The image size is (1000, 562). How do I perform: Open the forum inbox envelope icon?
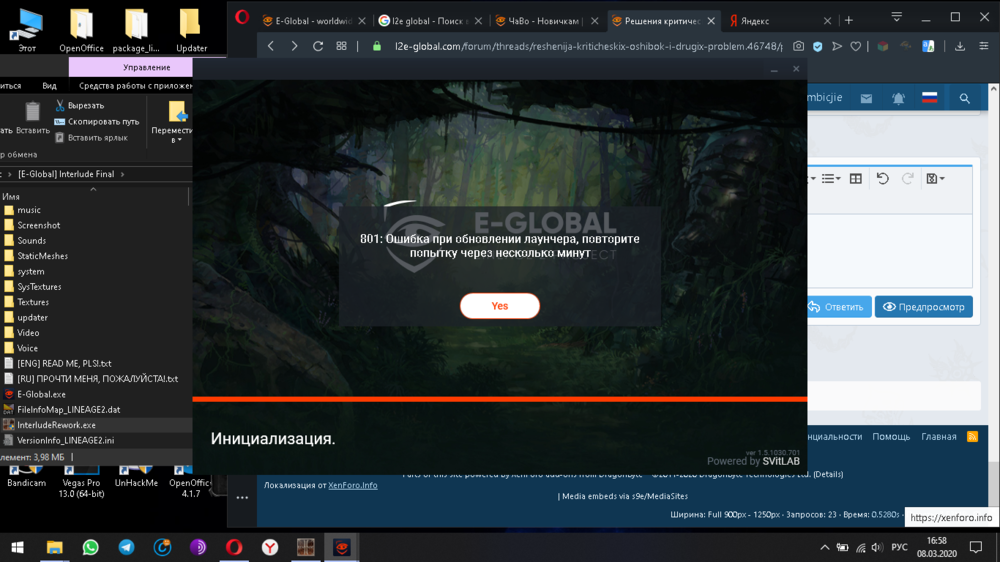tap(866, 98)
